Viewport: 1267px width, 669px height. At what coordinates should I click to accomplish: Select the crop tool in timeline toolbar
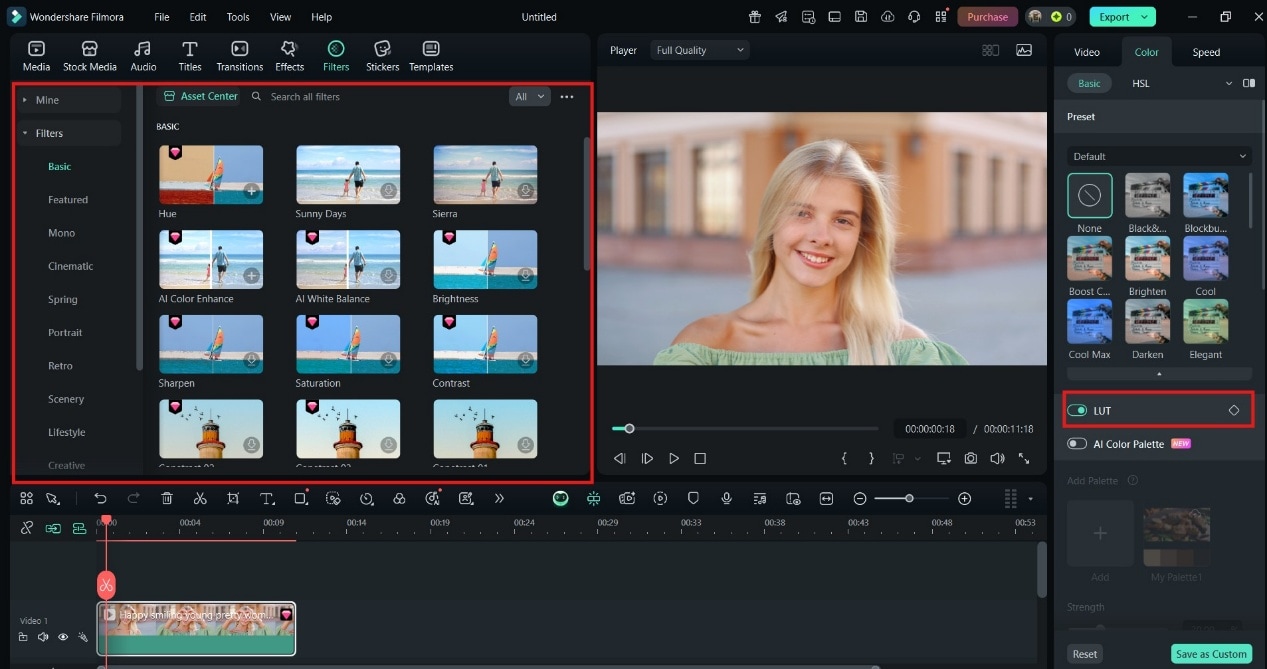pos(233,498)
